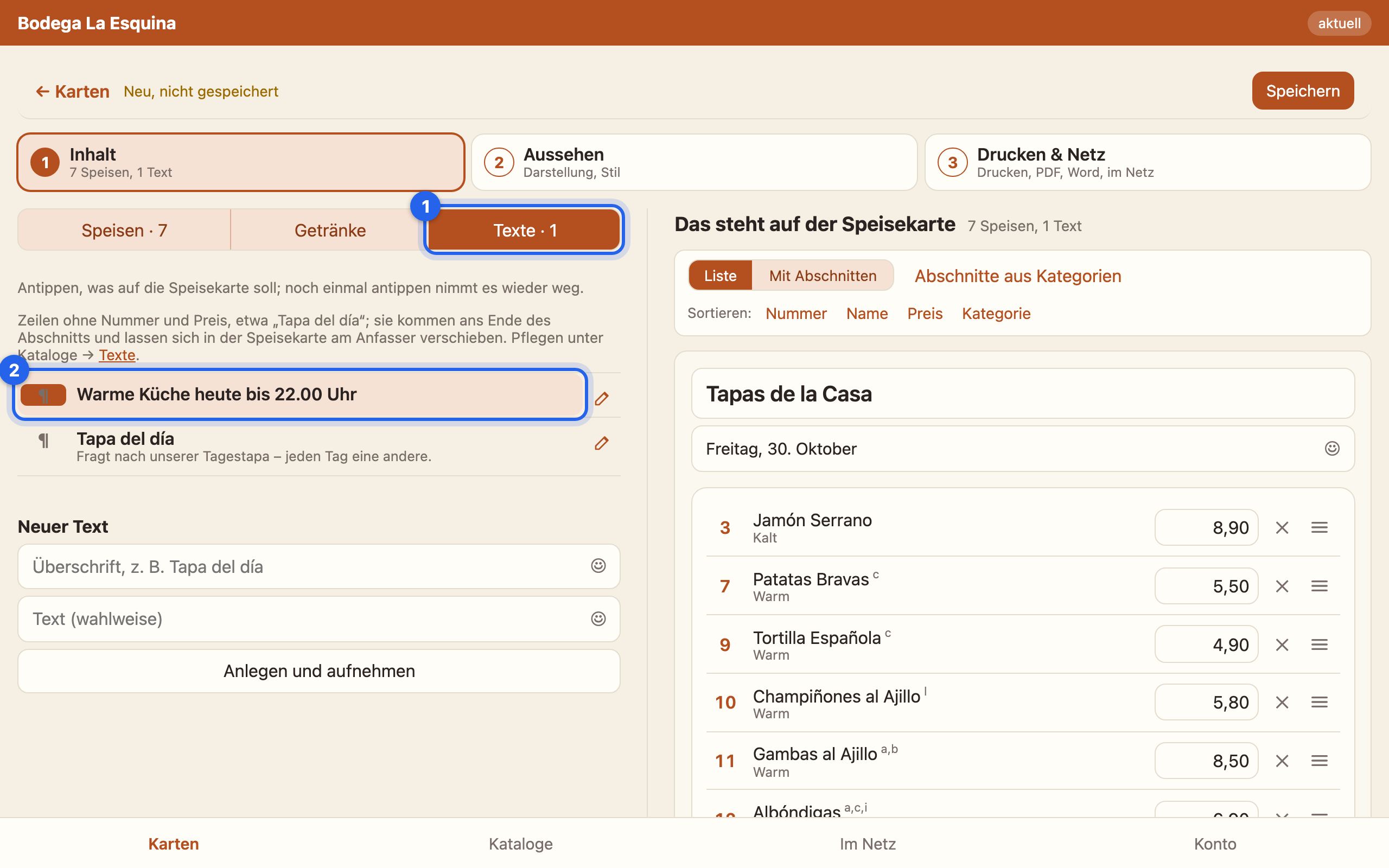This screenshot has width=1389, height=868.
Task: Click the Speichern button
Action: [x=1302, y=91]
